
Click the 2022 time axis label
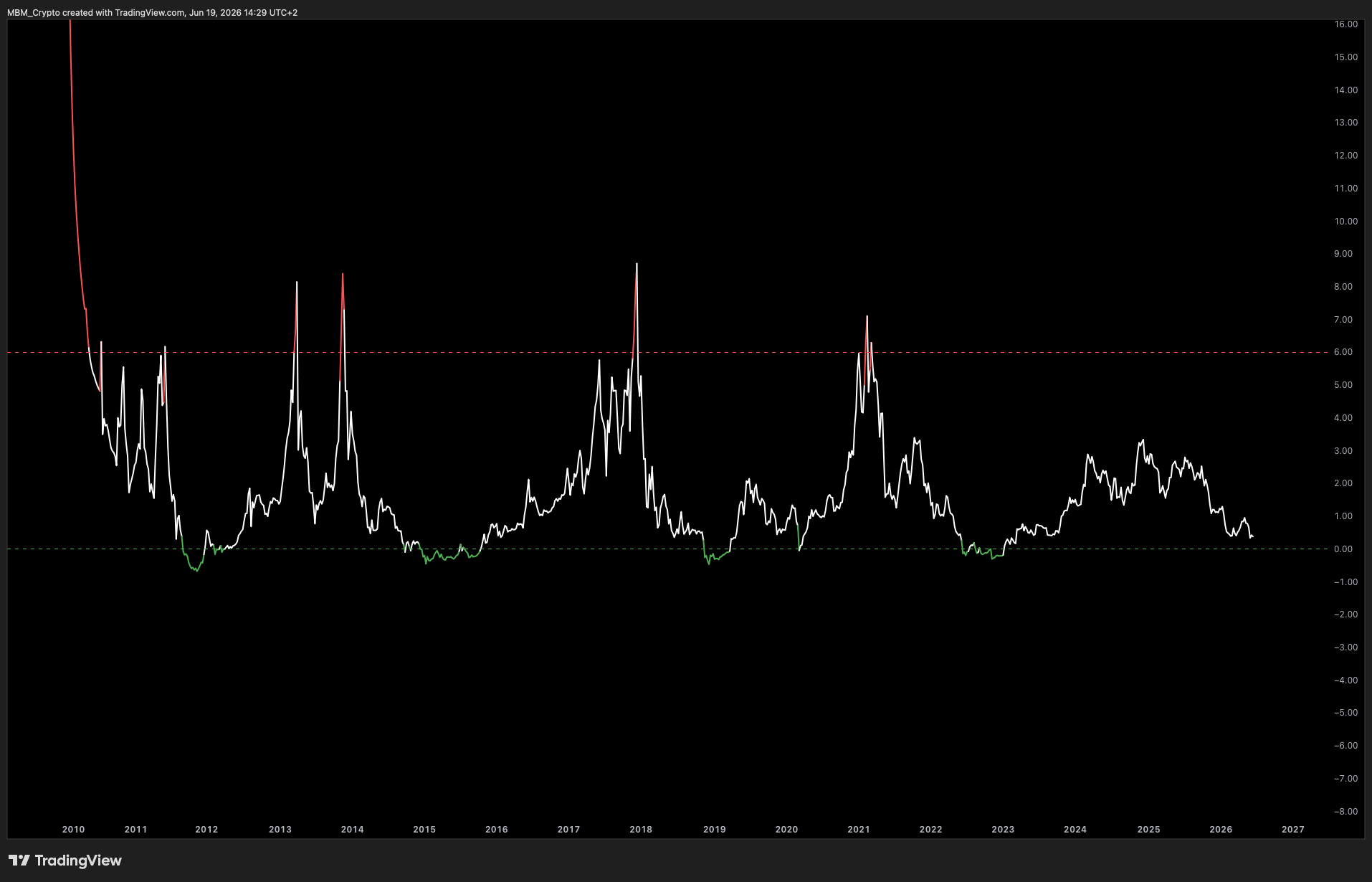(930, 830)
